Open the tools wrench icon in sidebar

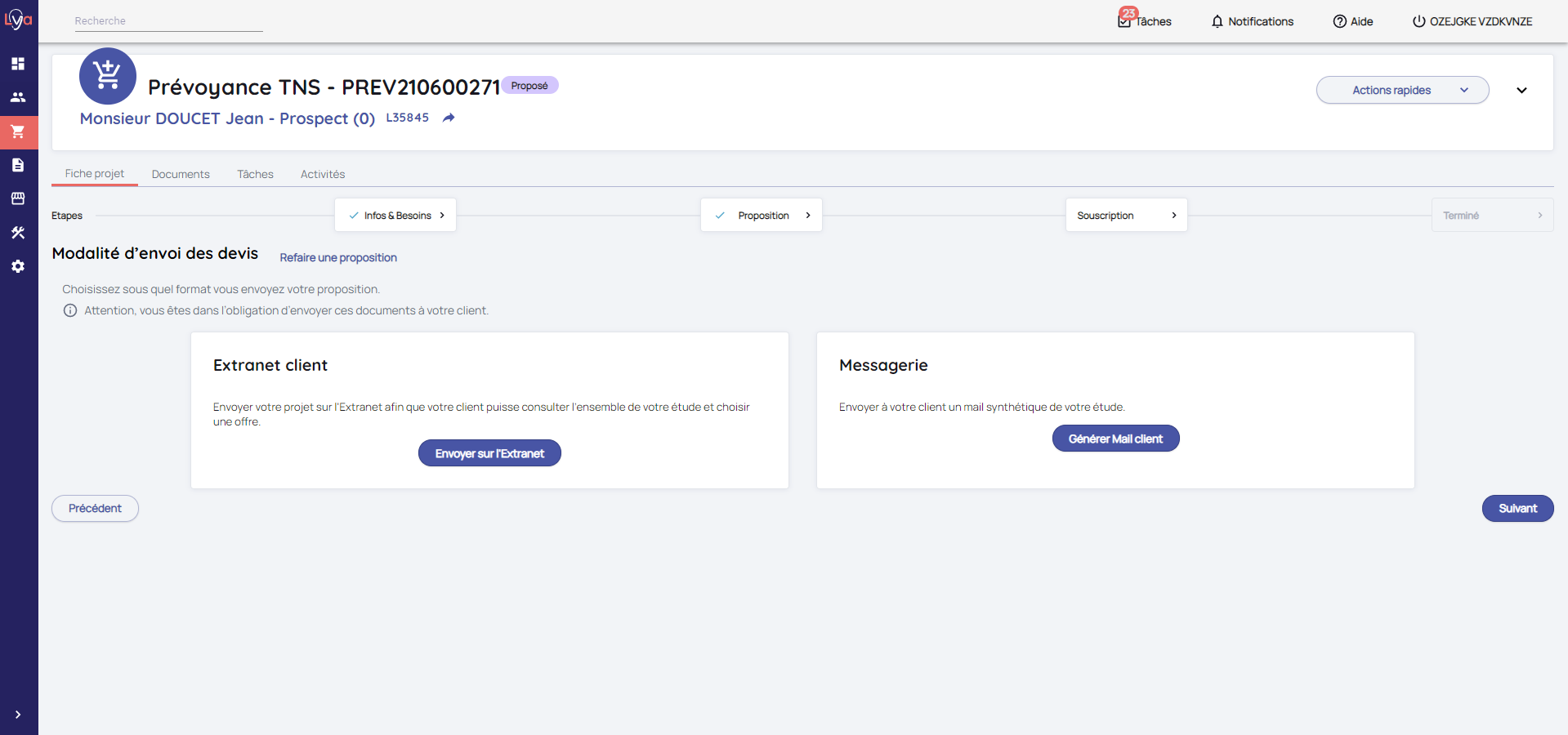pos(18,233)
